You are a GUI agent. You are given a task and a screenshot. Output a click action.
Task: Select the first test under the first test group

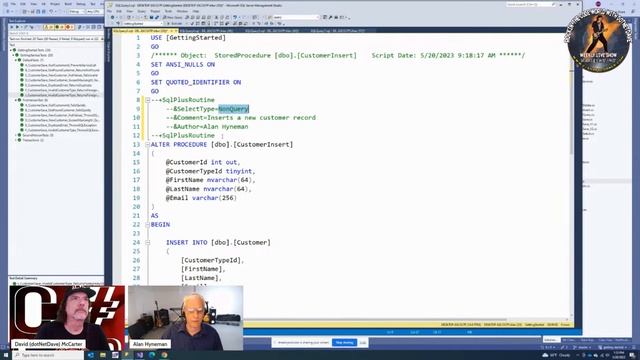pyautogui.click(x=60, y=65)
